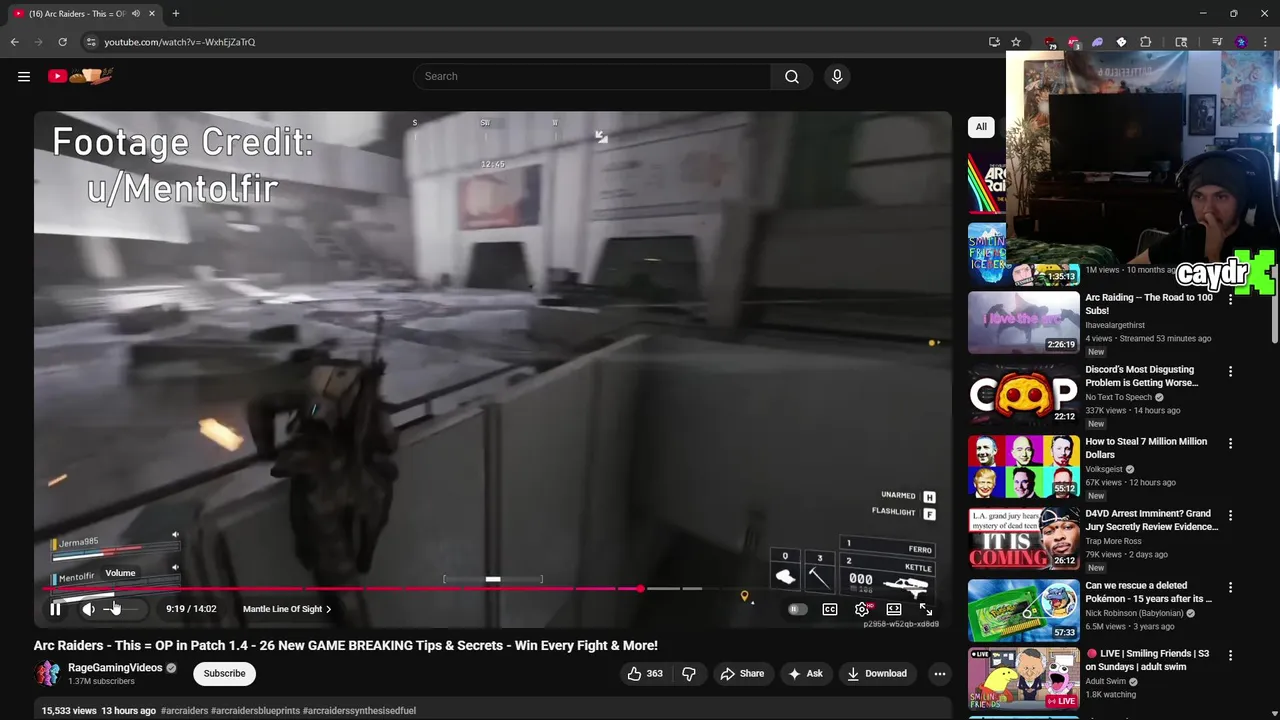Open the Chrome profile avatar
The height and width of the screenshot is (720, 1280).
1241,42
